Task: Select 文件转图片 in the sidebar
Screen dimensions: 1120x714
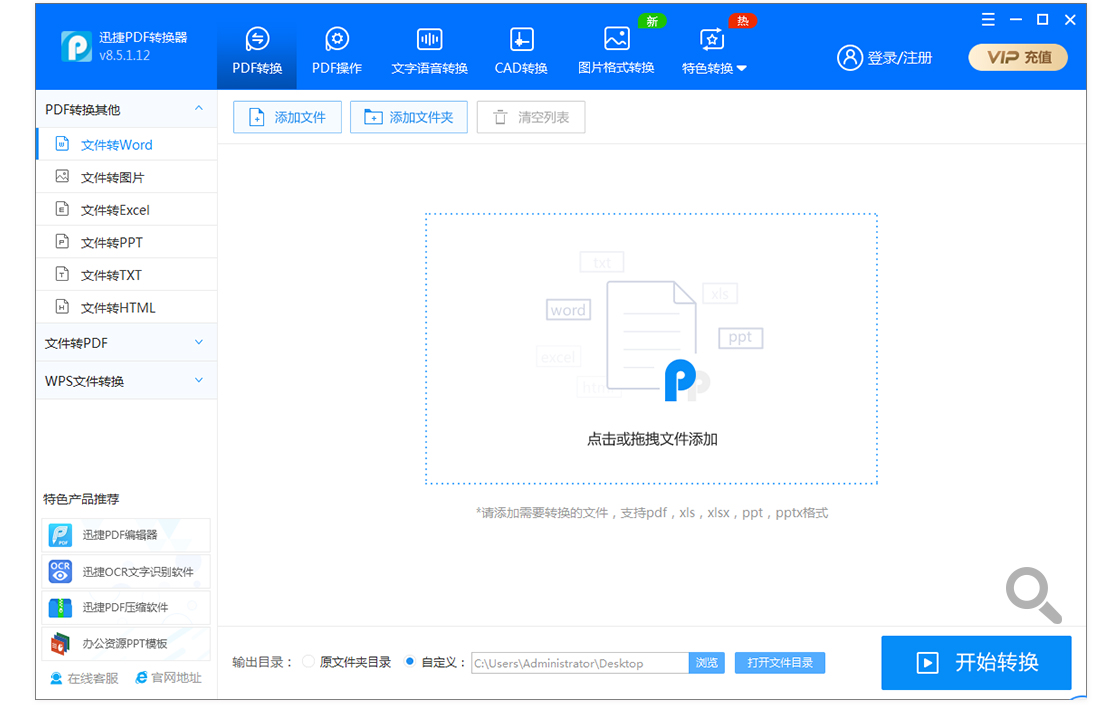Action: click(127, 177)
